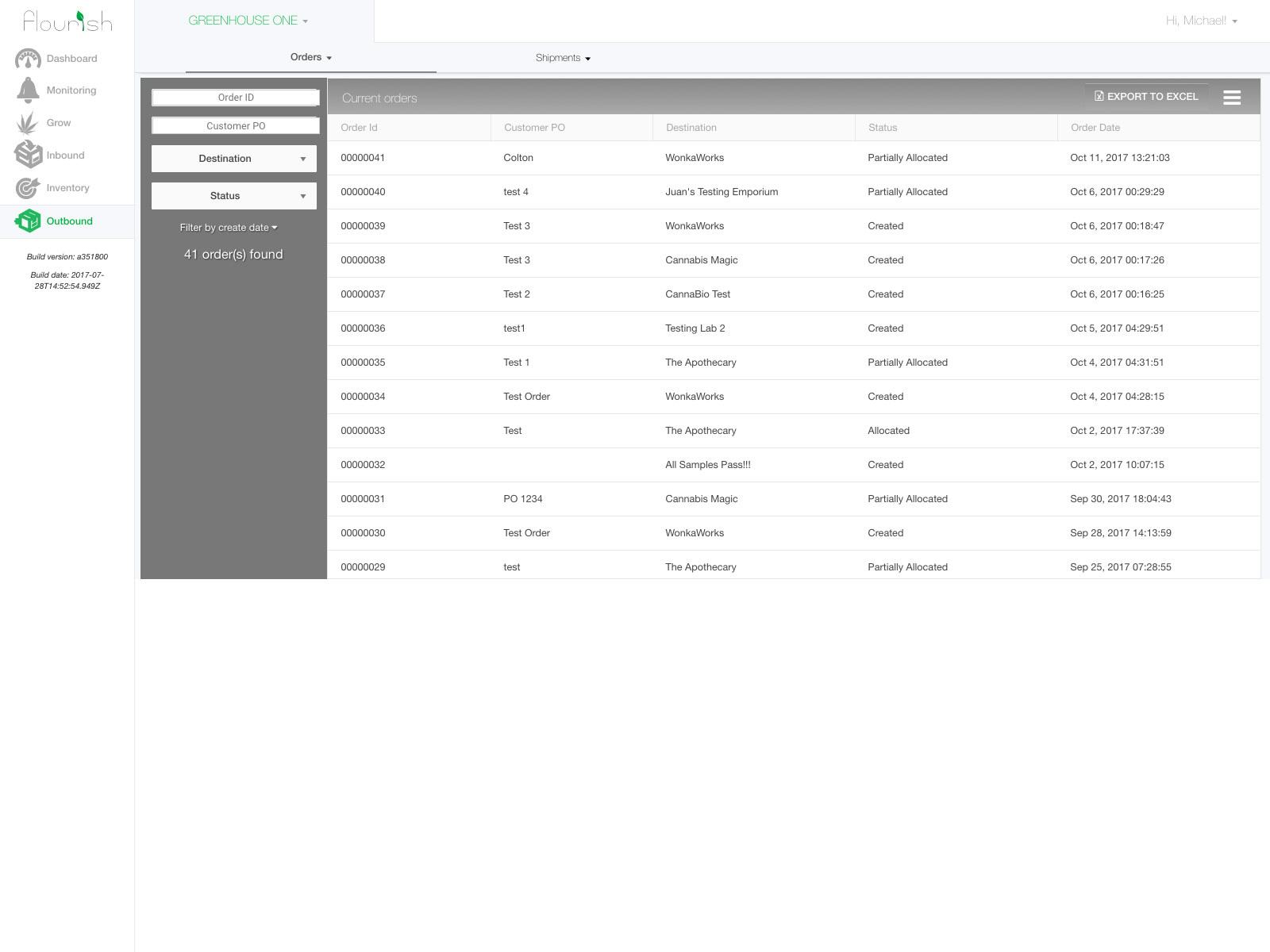Click the Order ID search field
The height and width of the screenshot is (952, 1270).
235,97
